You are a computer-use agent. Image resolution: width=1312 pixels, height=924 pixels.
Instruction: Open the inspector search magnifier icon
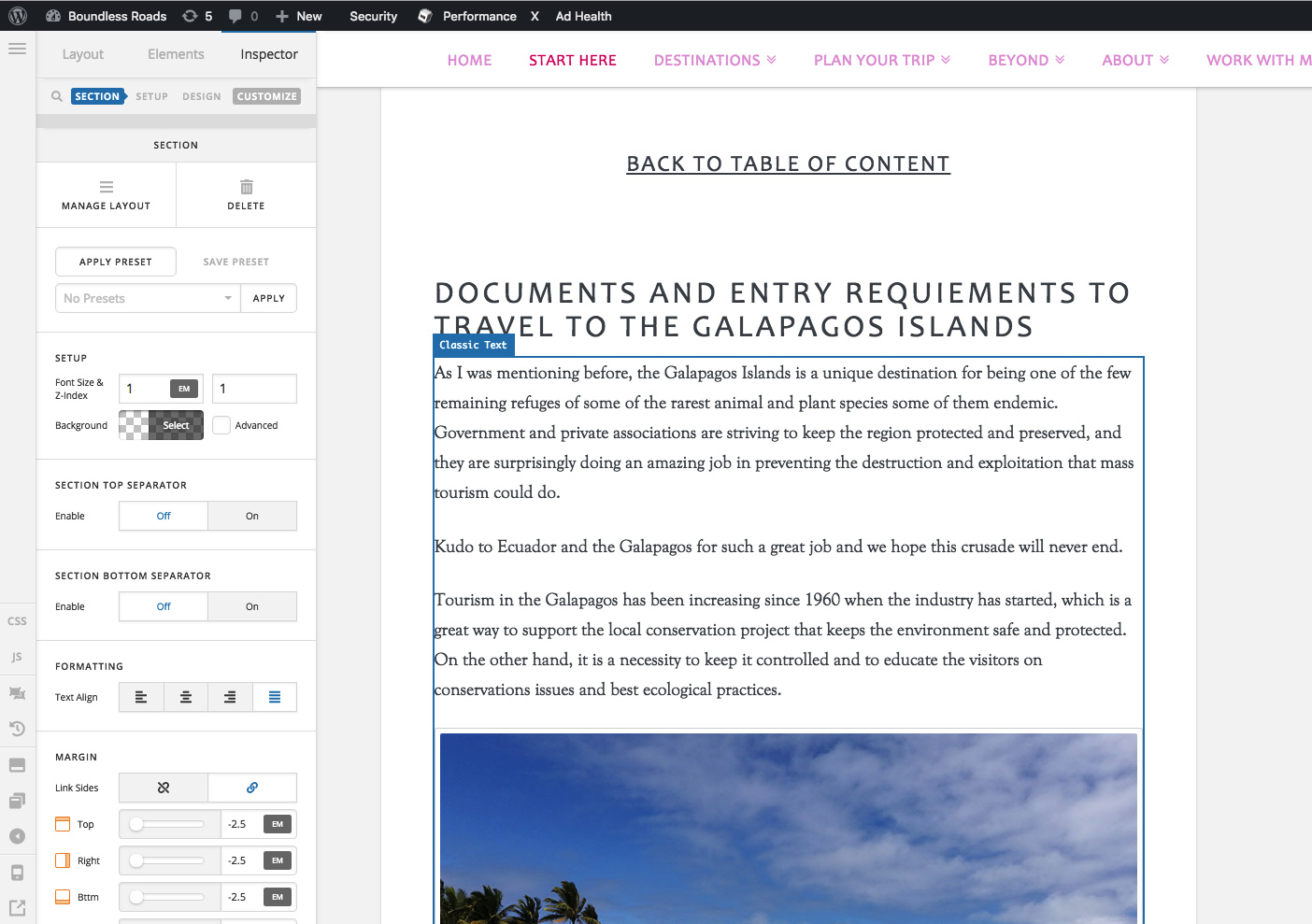point(57,96)
